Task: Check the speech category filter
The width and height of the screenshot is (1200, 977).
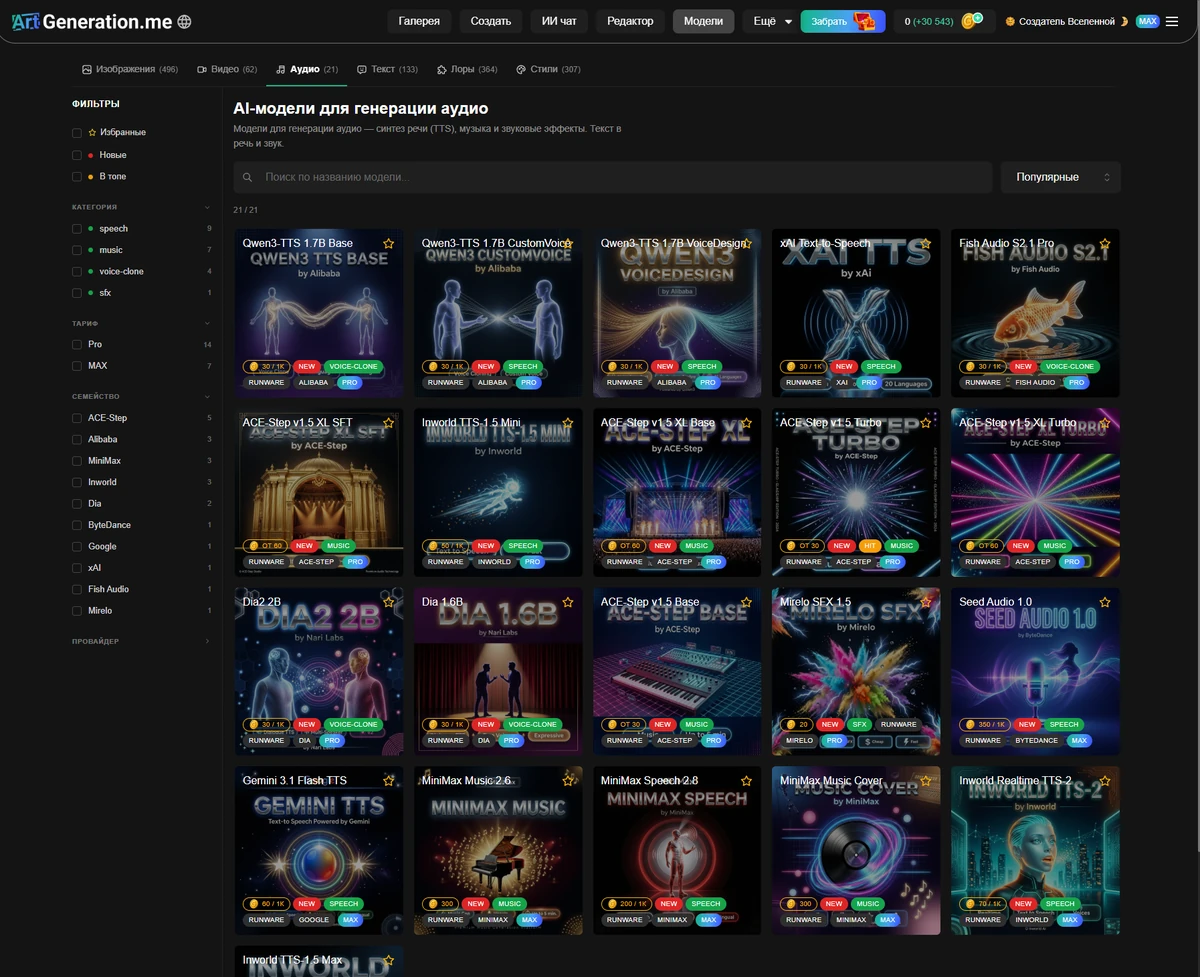Action: click(x=77, y=228)
